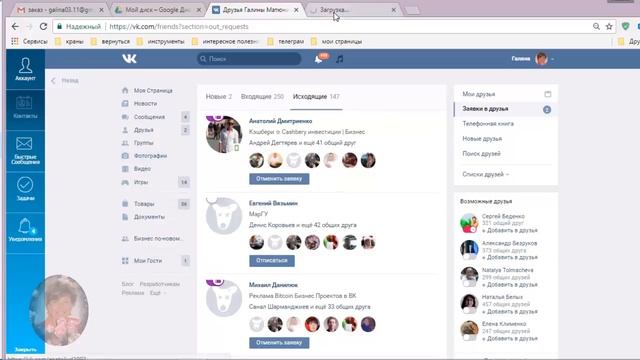Close the Мой диск Google tab
Viewport: 640px width, 360px height.
[199, 10]
